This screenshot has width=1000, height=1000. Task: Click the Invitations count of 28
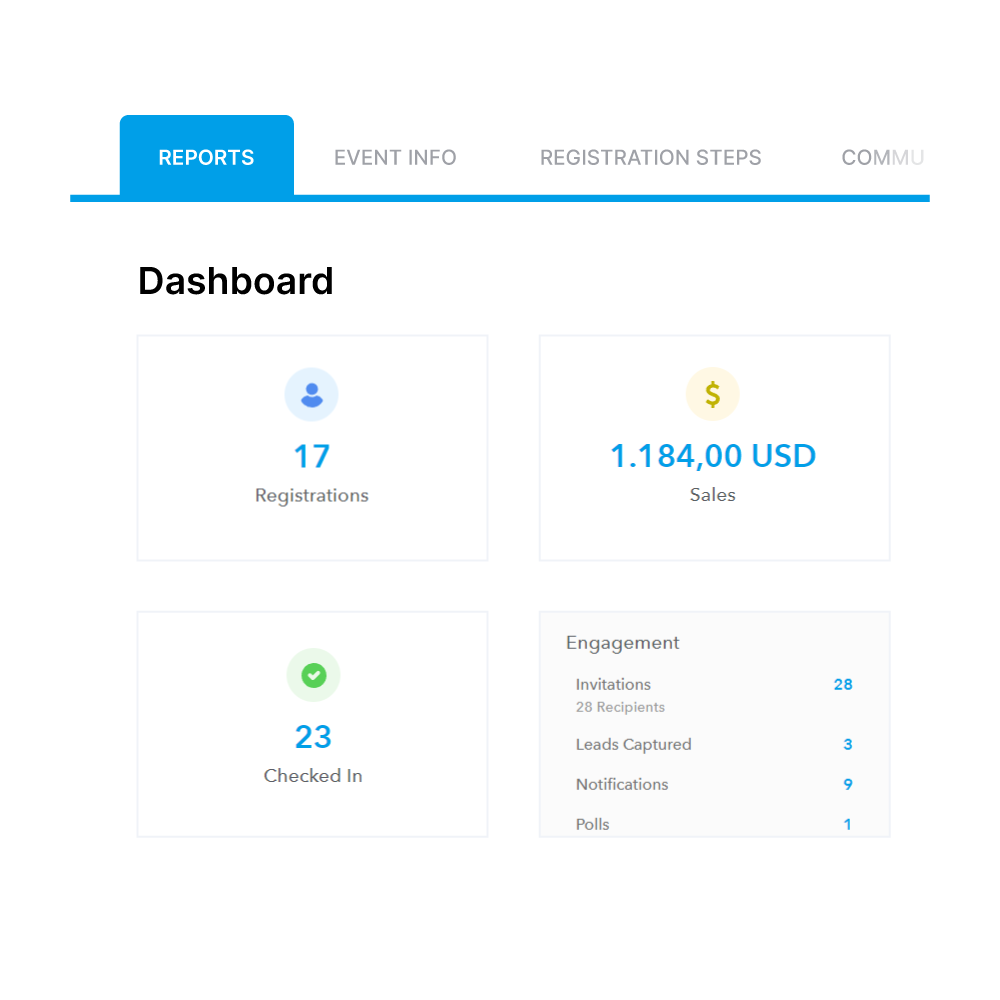pos(843,684)
